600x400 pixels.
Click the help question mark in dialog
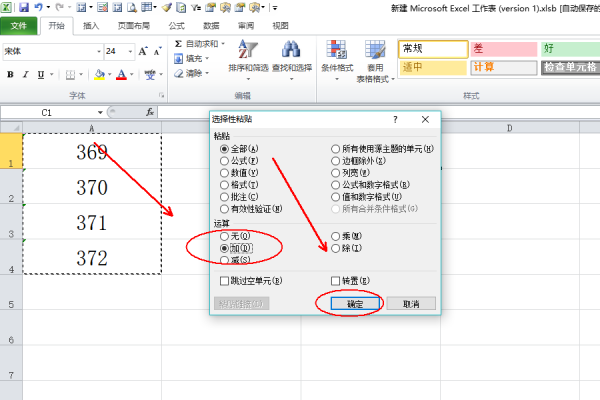click(x=395, y=119)
